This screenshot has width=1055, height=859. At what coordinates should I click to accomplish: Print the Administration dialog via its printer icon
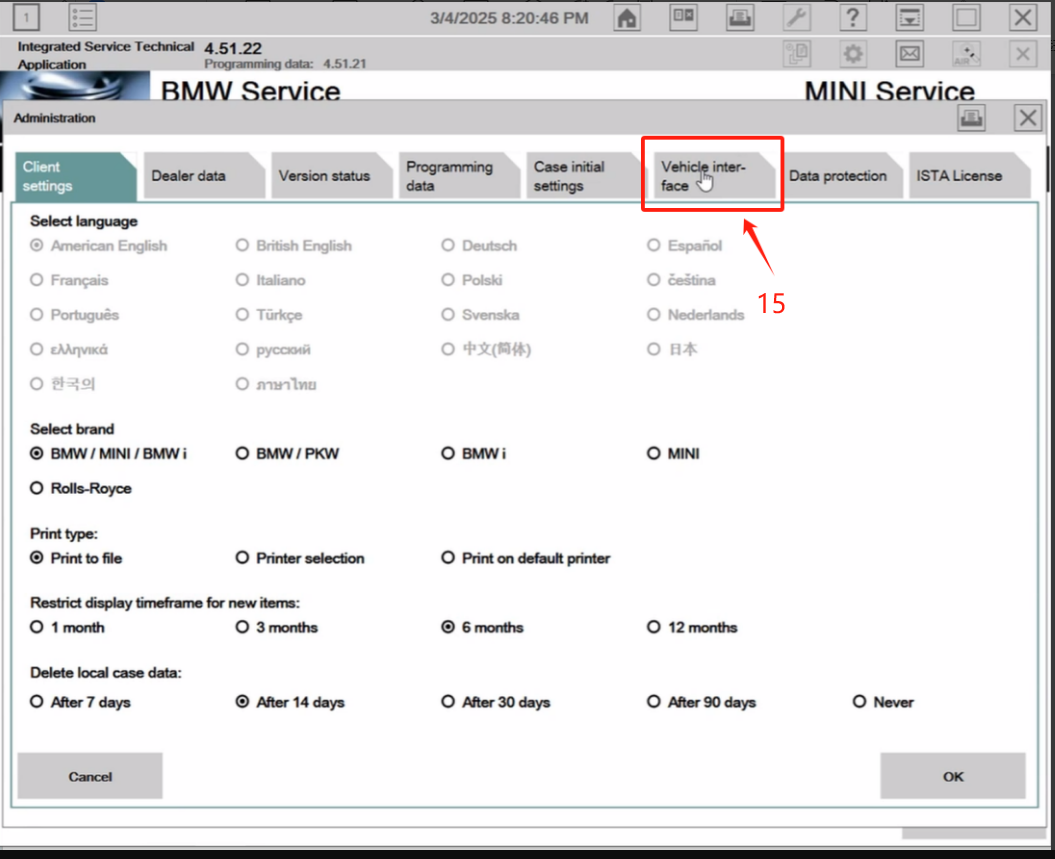point(971,118)
